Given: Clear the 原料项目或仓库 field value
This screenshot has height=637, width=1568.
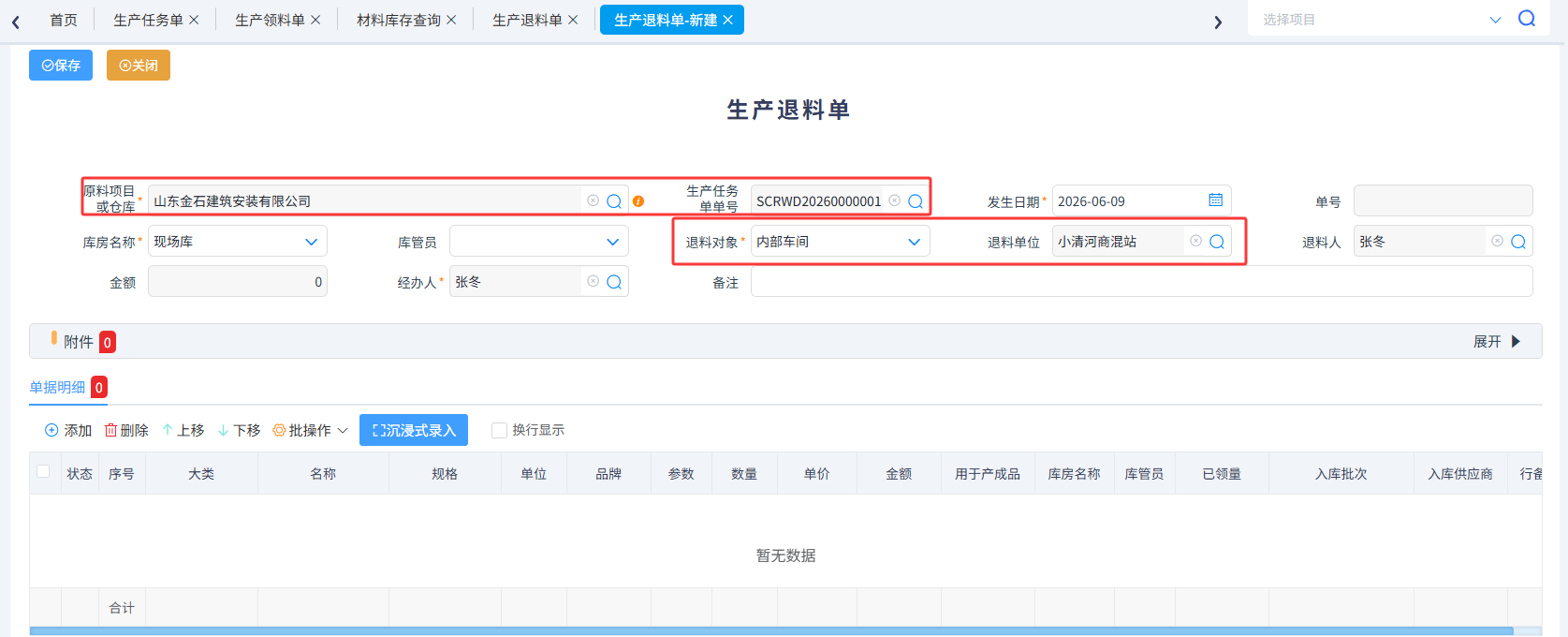Looking at the screenshot, I should pos(593,200).
